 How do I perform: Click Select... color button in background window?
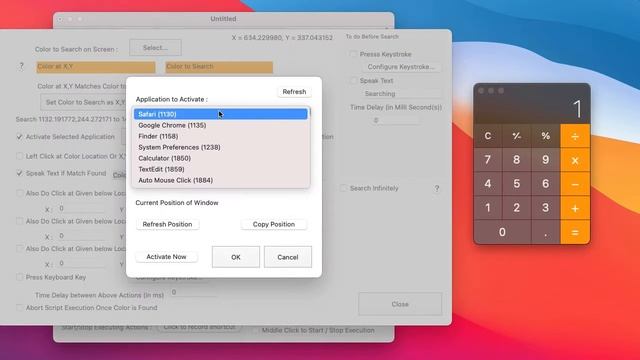(155, 48)
